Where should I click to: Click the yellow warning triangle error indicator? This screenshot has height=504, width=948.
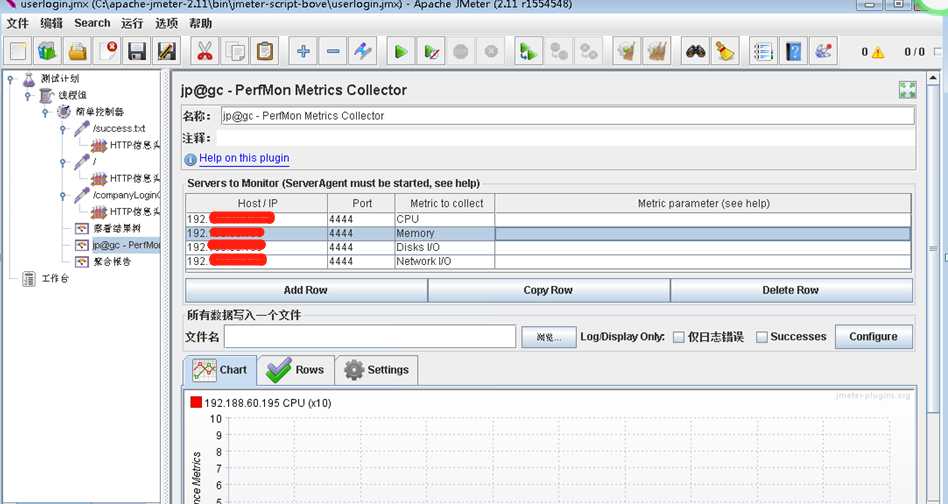(x=877, y=53)
